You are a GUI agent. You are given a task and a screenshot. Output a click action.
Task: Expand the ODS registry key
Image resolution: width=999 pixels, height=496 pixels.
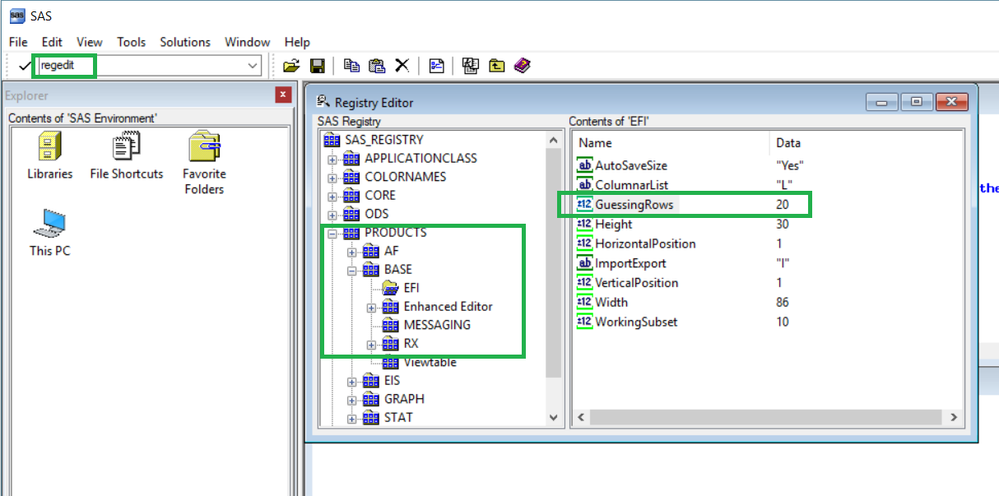pos(332,215)
